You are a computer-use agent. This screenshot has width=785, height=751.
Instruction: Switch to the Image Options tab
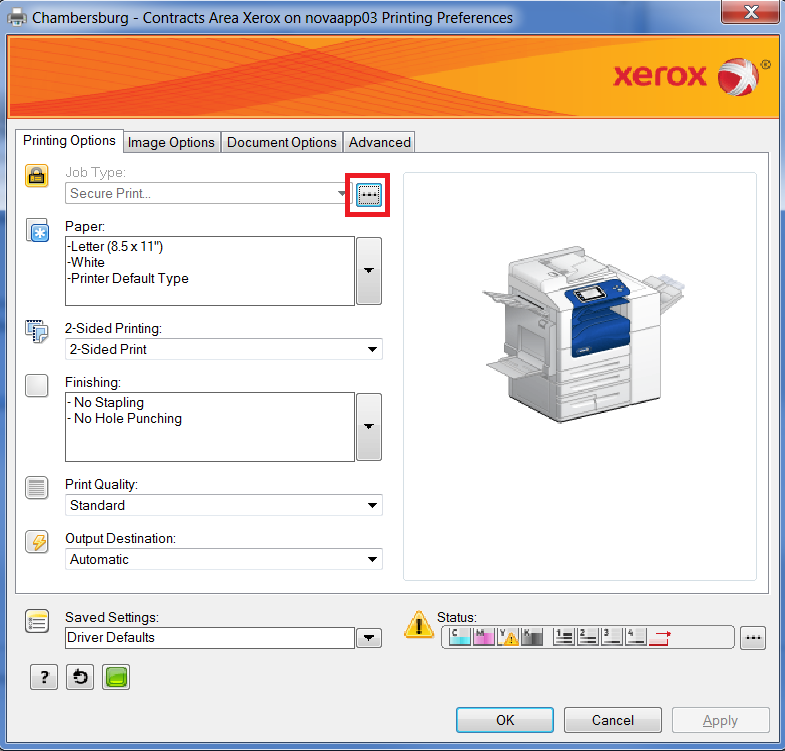coord(171,142)
